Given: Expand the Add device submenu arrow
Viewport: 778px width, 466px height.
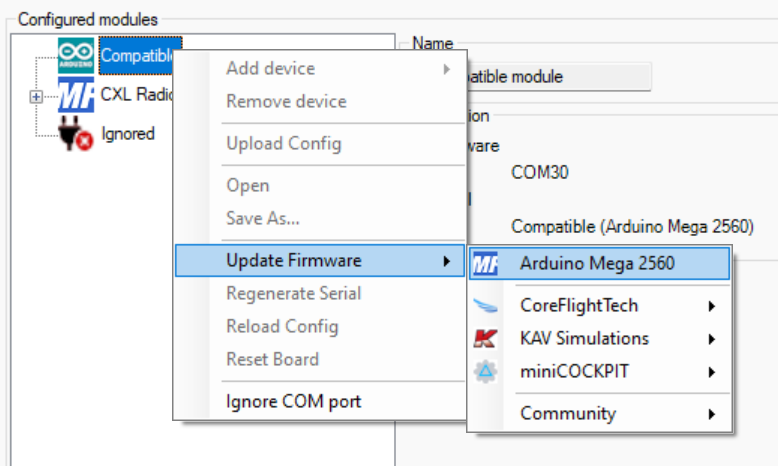Looking at the screenshot, I should pos(446,69).
